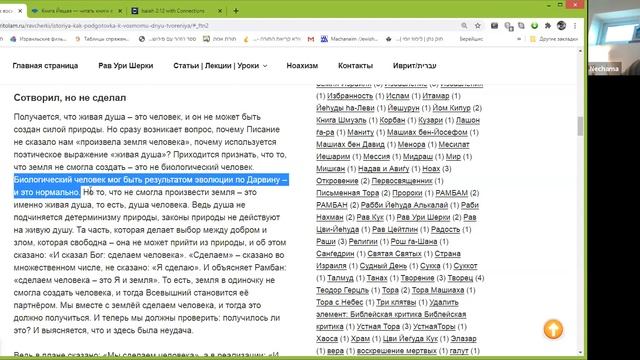
Task: Open the overlapping squares extension icon
Action: click(x=509, y=26)
